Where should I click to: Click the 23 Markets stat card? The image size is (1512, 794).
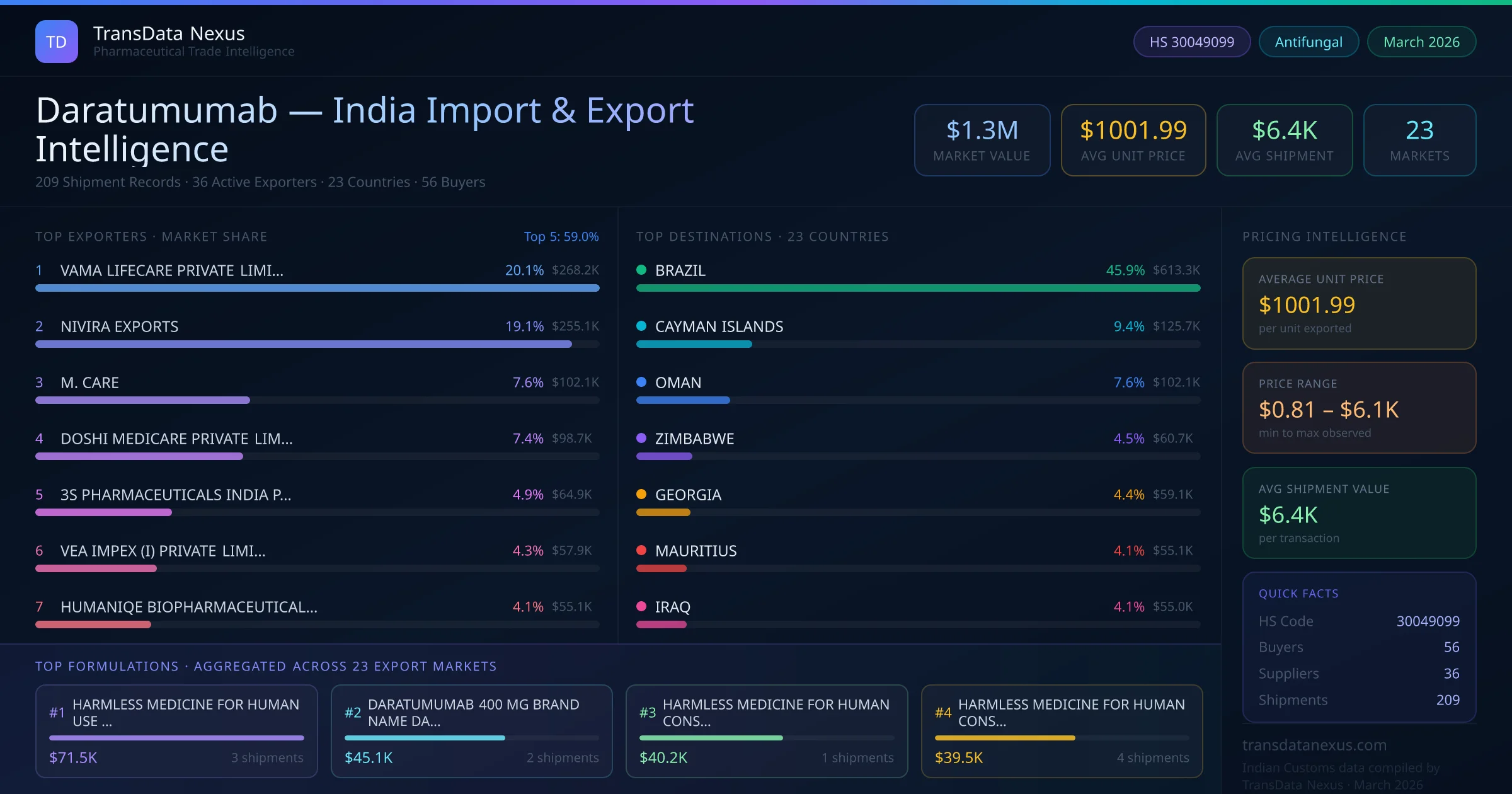coord(1419,140)
